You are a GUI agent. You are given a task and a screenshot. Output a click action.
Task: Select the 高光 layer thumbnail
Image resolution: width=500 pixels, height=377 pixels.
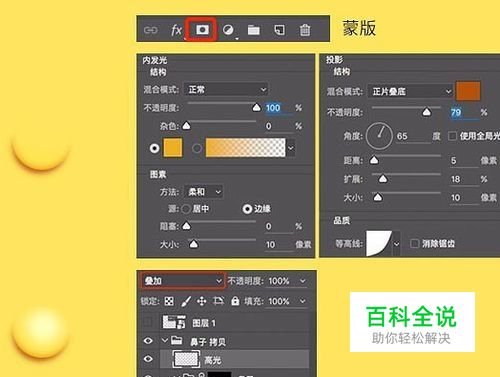186,359
